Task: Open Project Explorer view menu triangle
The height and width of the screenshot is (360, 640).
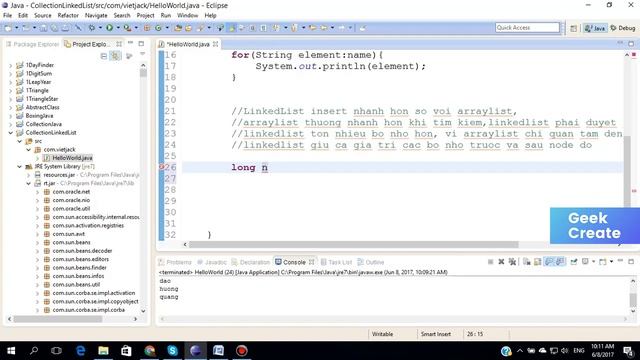Action: coord(142,53)
